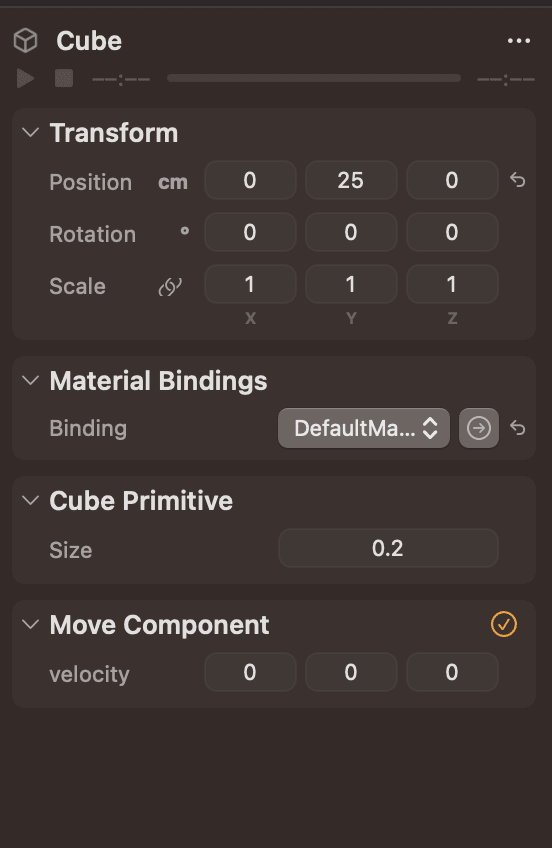Toggle the Scale proportional link icon
The image size is (552, 848).
(170, 287)
